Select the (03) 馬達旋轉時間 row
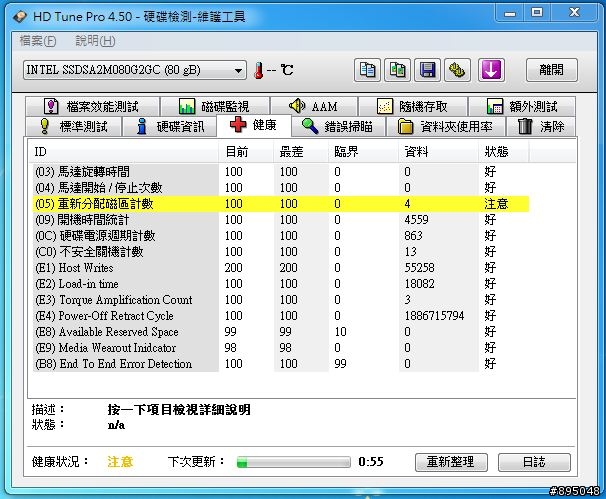Image resolution: width=606 pixels, height=499 pixels. click(281, 172)
